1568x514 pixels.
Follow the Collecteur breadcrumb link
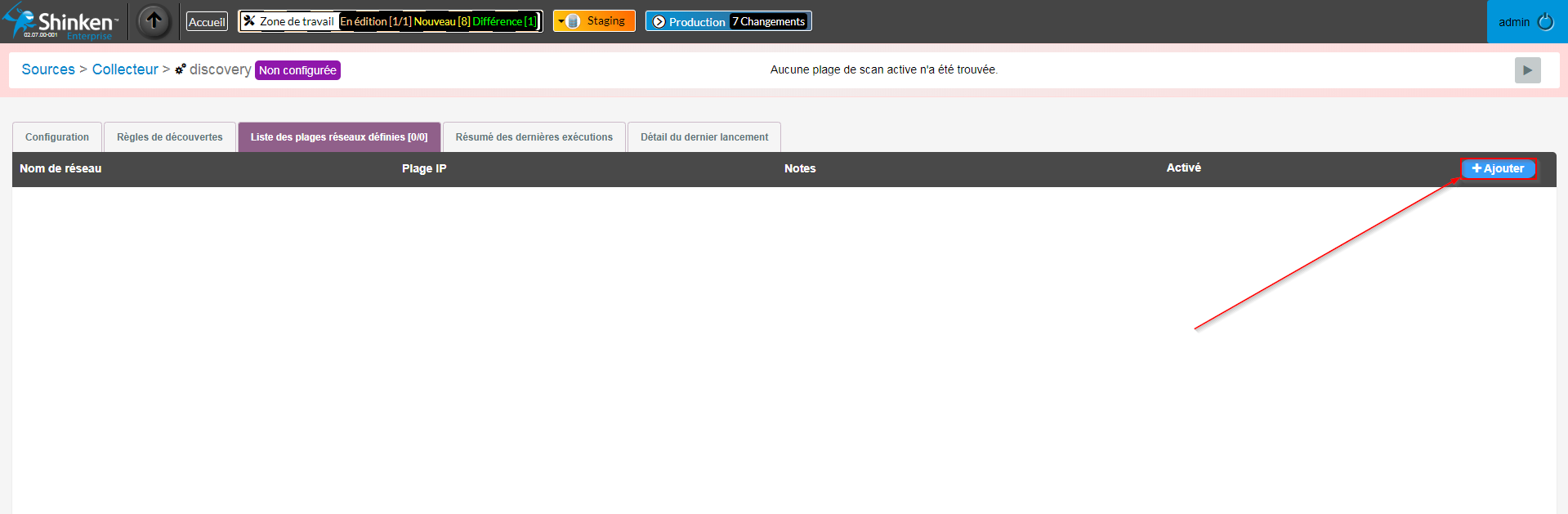(x=125, y=69)
